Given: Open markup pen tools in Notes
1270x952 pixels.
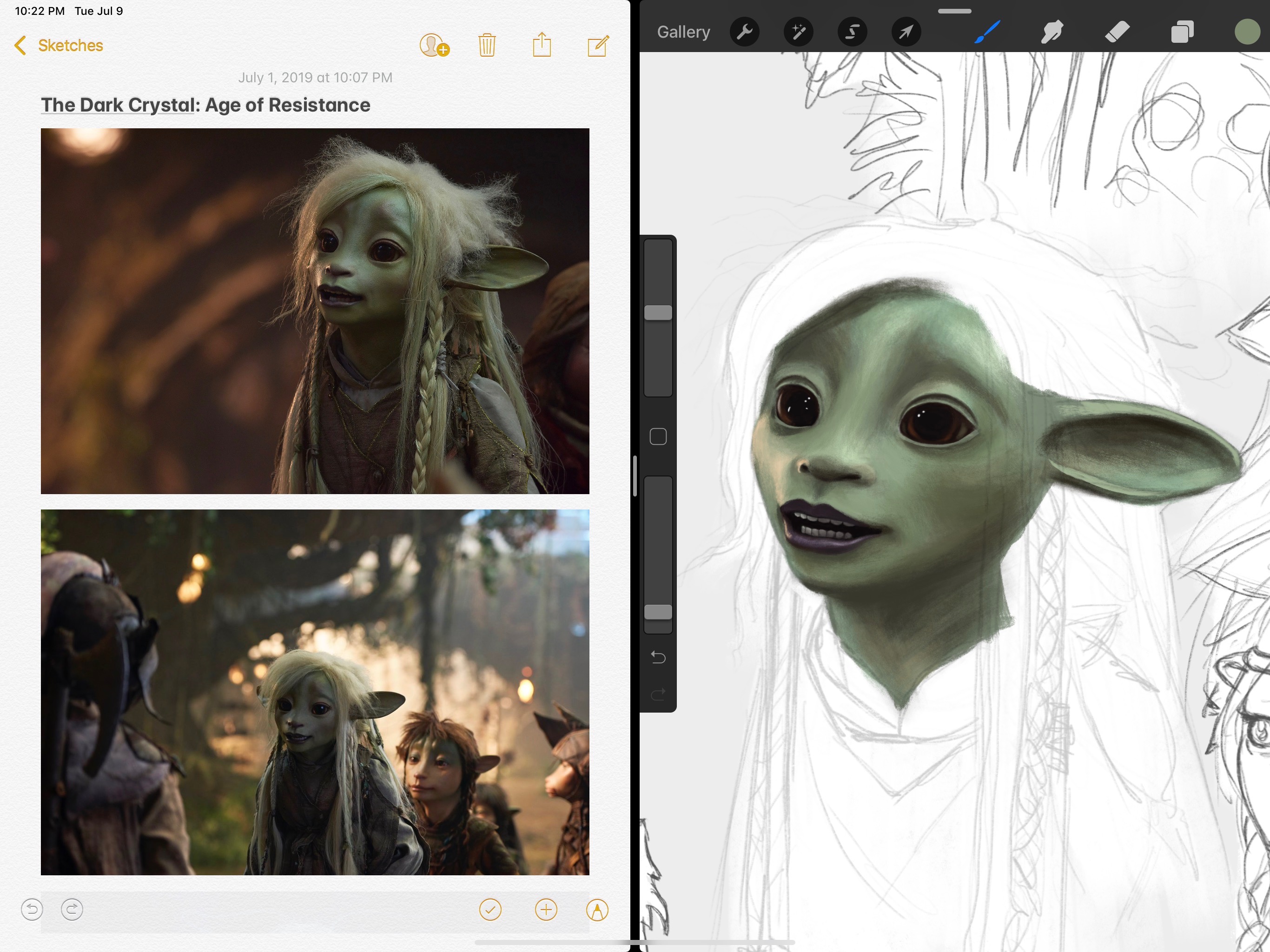Looking at the screenshot, I should tap(597, 910).
